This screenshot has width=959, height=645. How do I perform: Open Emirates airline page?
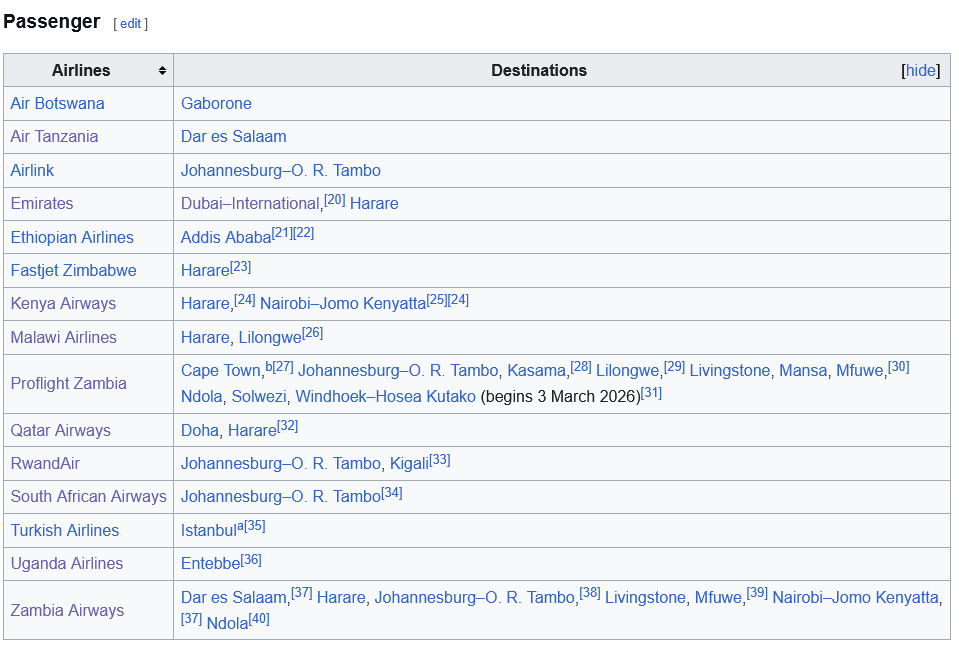42,204
